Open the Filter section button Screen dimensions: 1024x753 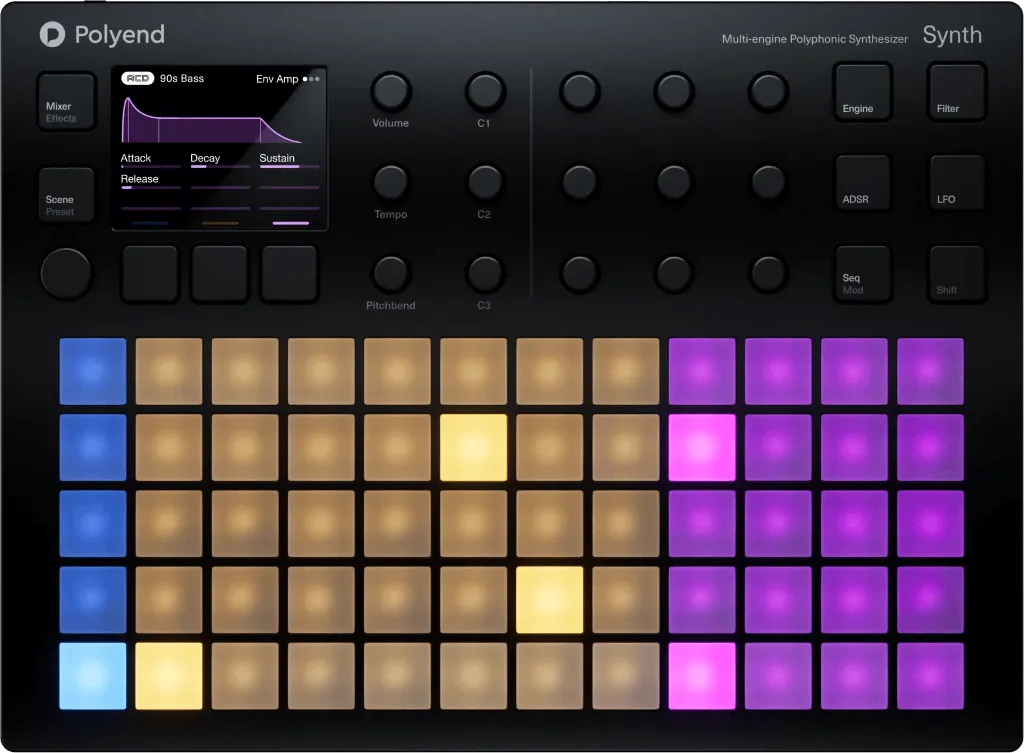pyautogui.click(x=956, y=92)
